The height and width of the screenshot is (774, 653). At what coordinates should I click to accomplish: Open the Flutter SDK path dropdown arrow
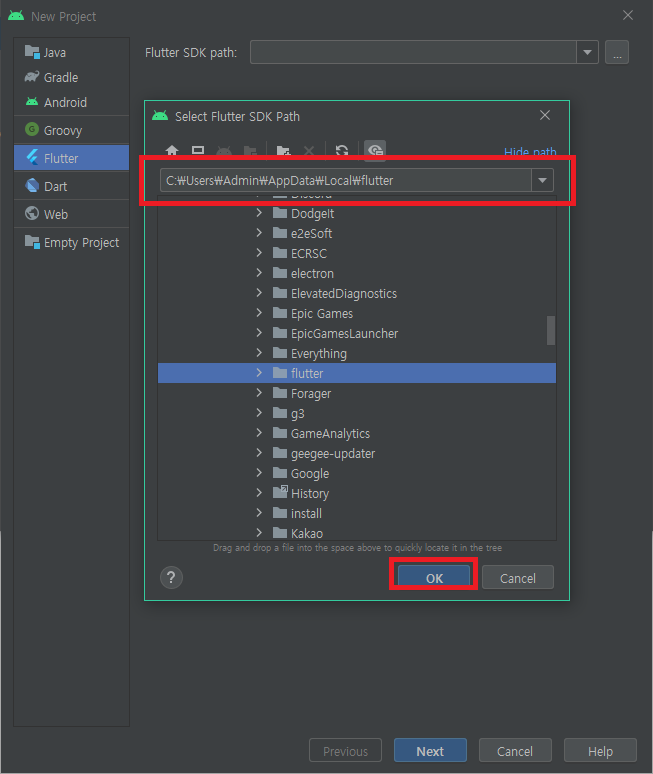[x=587, y=52]
